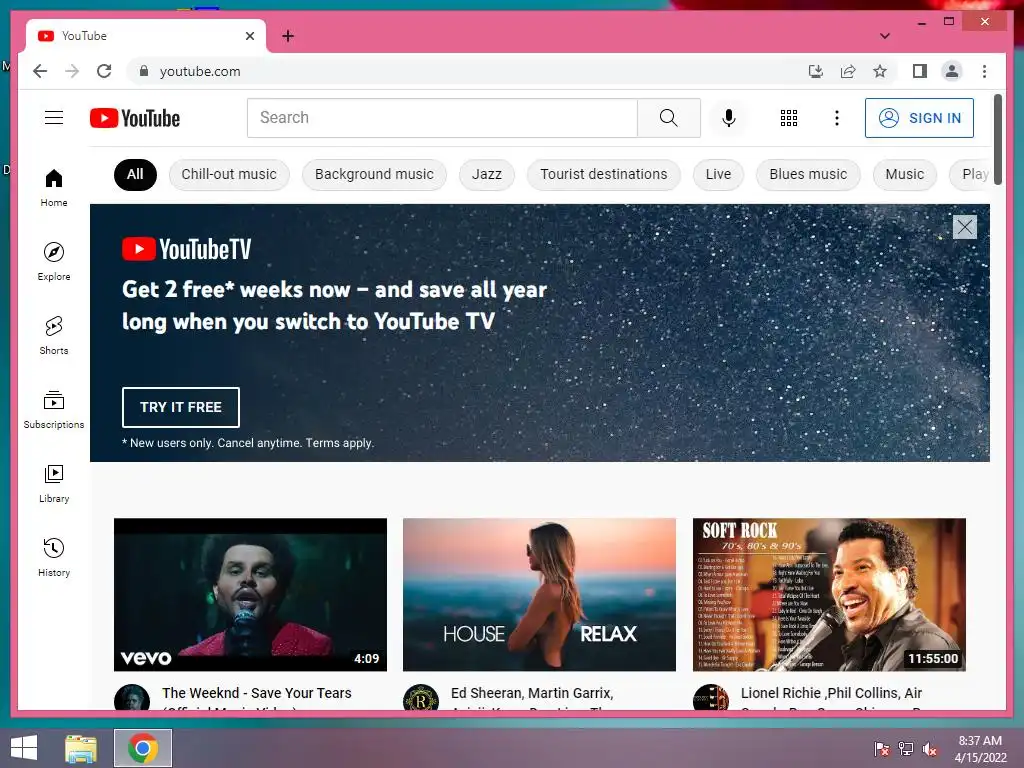Screen dimensions: 1024x768
Task: Open YouTube settings three-dot menu
Action: [x=837, y=118]
